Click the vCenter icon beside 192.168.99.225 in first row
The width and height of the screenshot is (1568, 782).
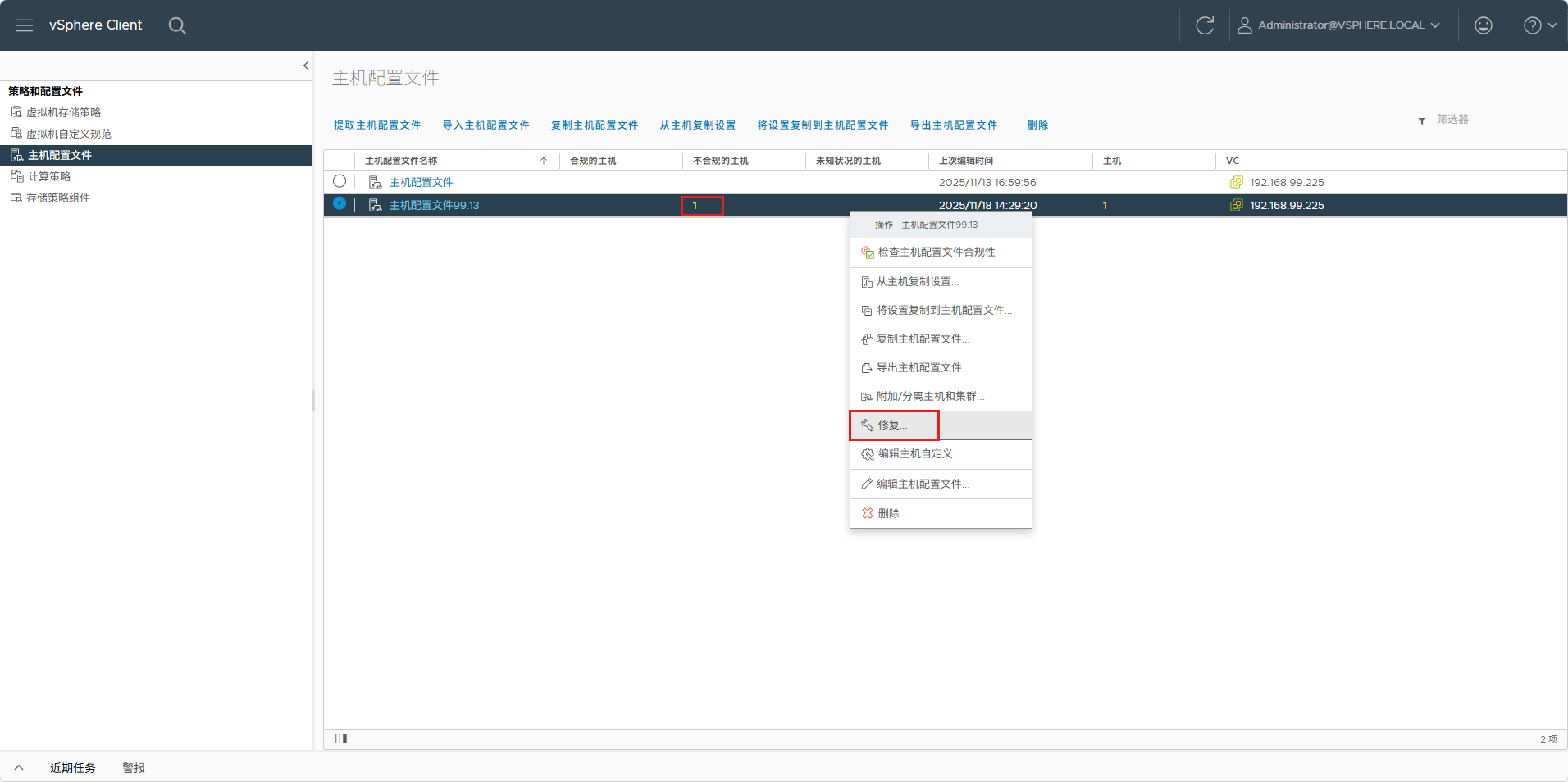tap(1237, 182)
